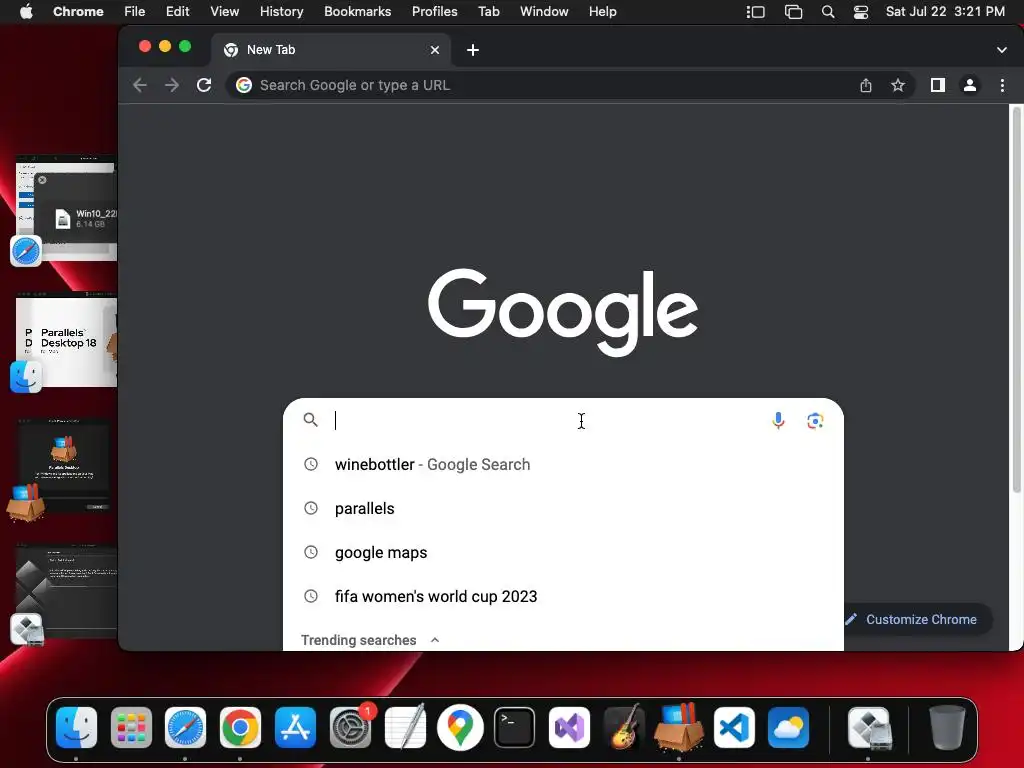The width and height of the screenshot is (1024, 768).
Task: Open the File menu
Action: pyautogui.click(x=135, y=12)
